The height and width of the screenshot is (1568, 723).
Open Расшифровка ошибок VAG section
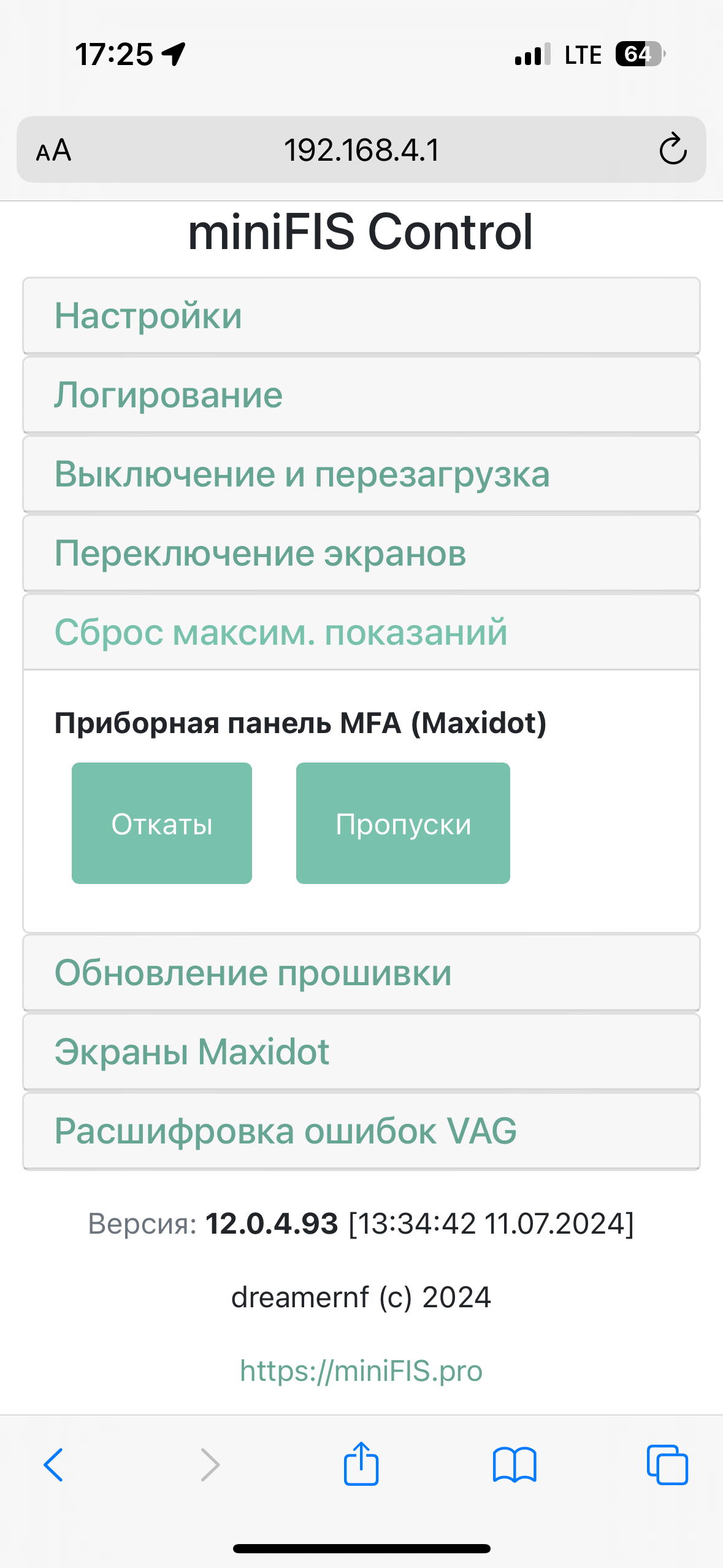361,1131
